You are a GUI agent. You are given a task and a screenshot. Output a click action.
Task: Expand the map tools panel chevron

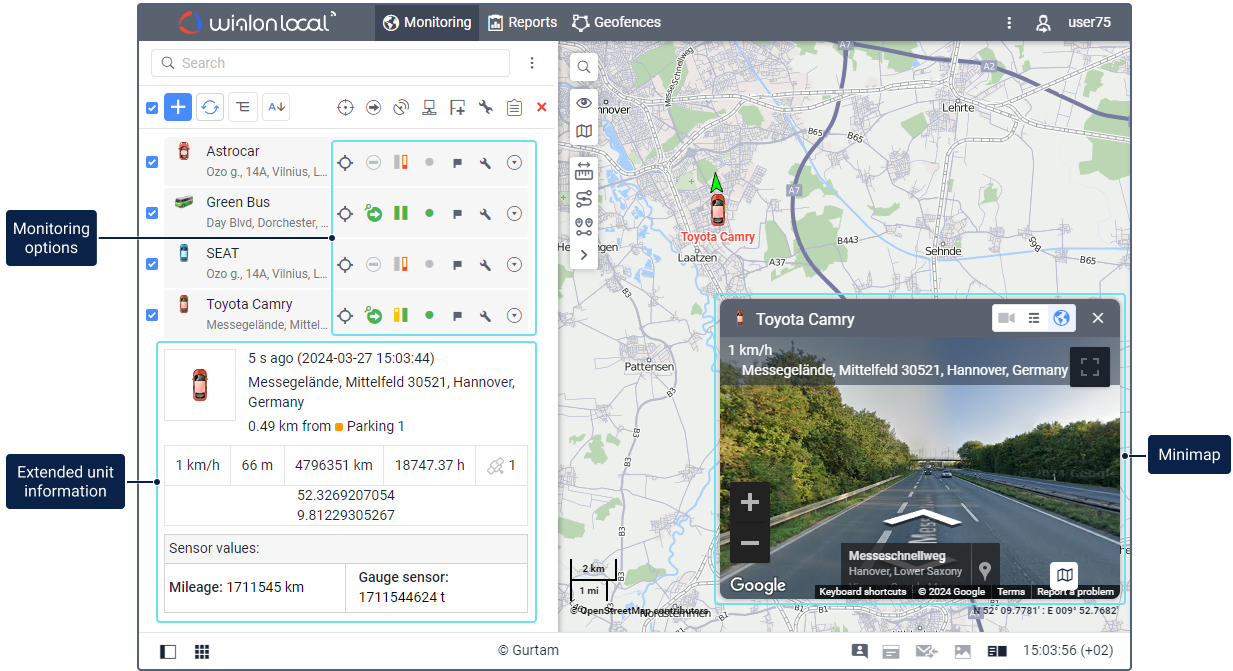pyautogui.click(x=584, y=255)
